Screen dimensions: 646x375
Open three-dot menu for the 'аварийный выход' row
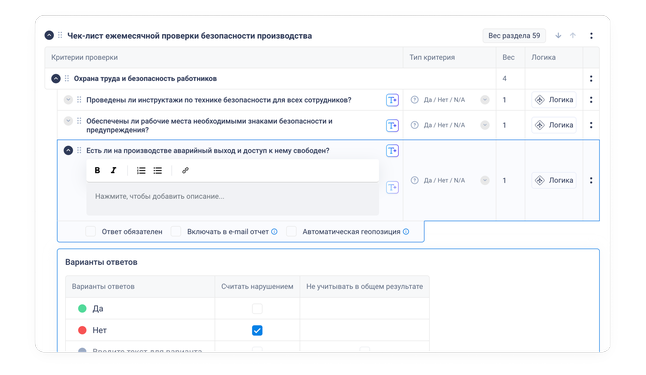click(591, 180)
